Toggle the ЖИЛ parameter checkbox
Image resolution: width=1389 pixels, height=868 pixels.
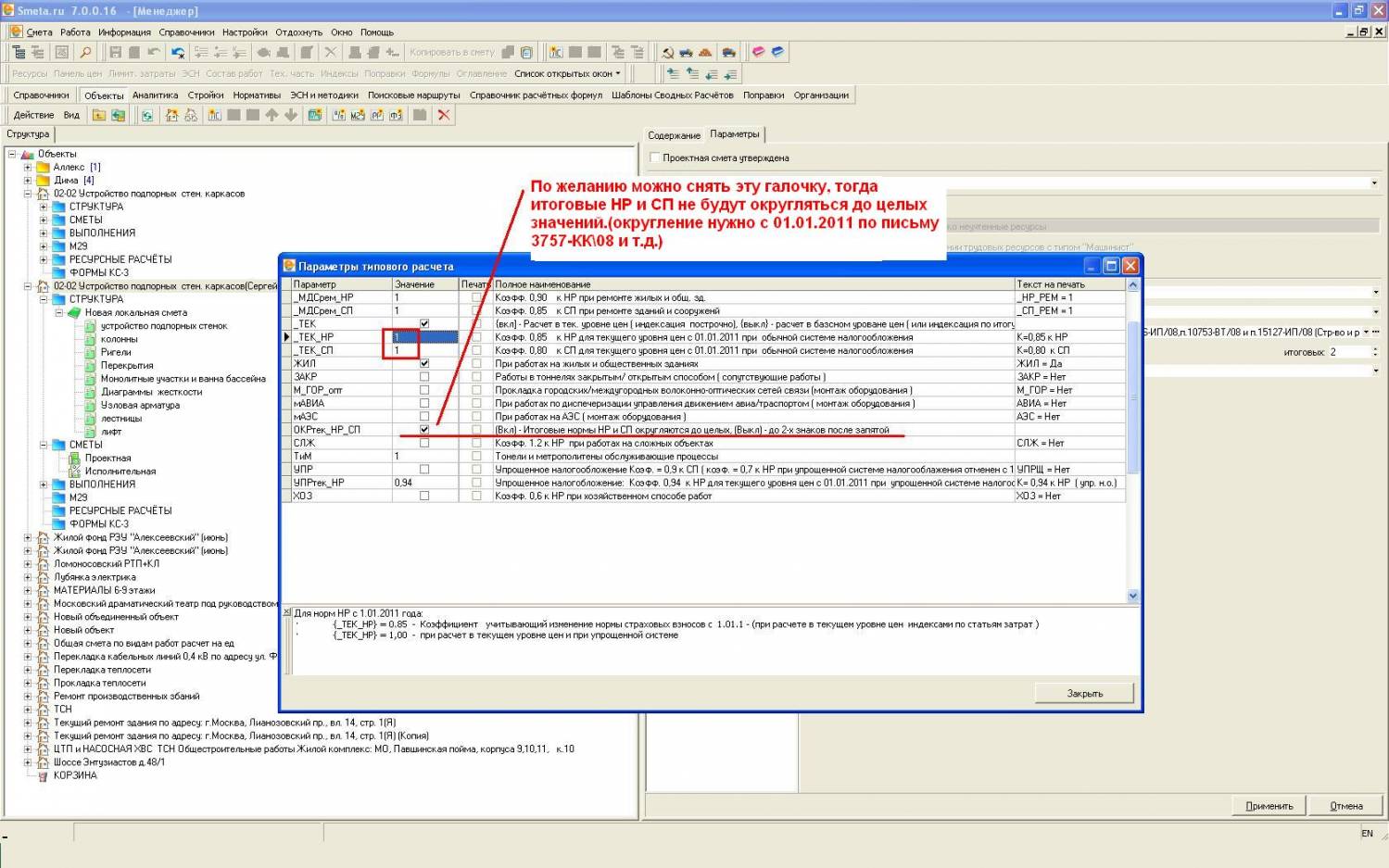point(424,364)
